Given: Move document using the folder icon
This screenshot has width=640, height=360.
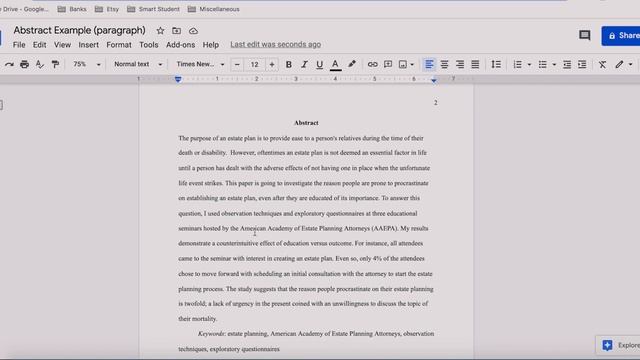Looking at the screenshot, I should (x=176, y=31).
